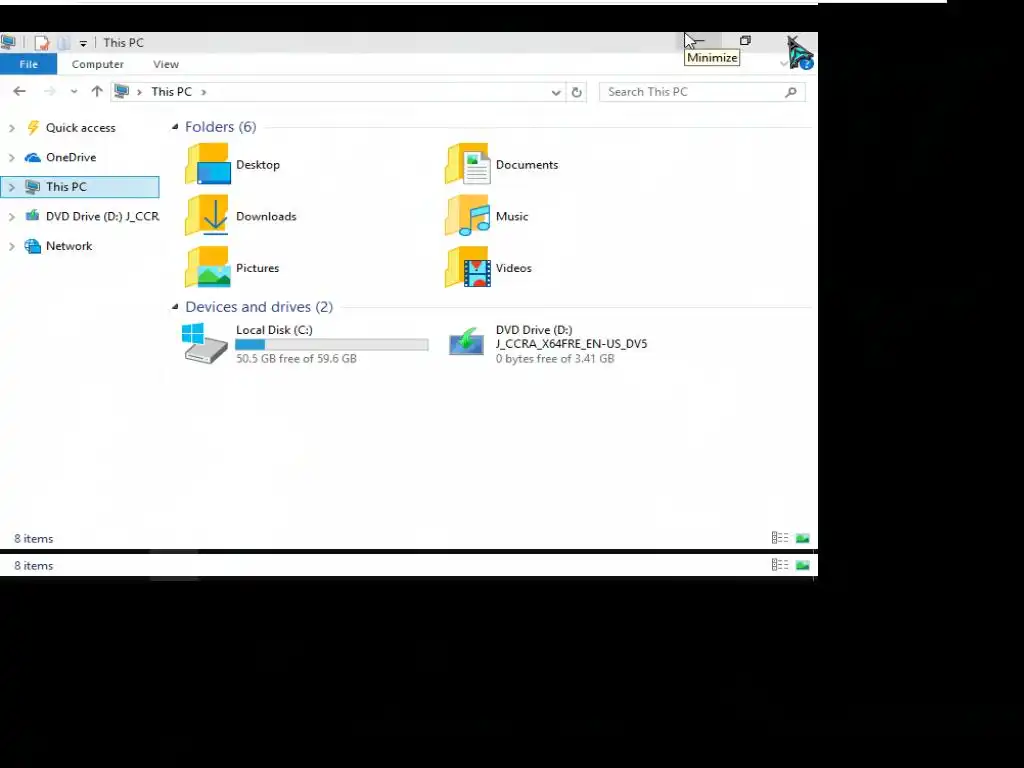
Task: Click the Quick access star icon
Action: coord(33,127)
